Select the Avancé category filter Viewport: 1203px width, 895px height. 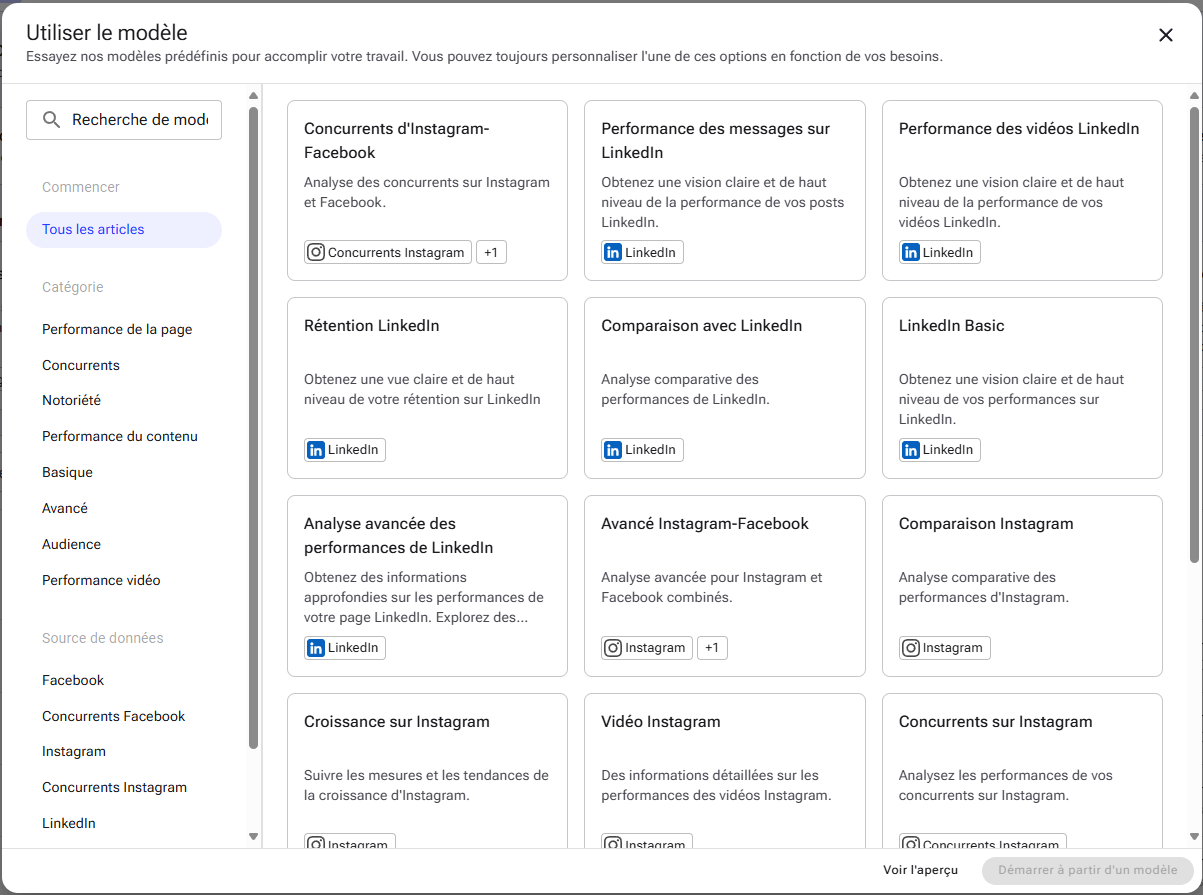pyautogui.click(x=65, y=509)
